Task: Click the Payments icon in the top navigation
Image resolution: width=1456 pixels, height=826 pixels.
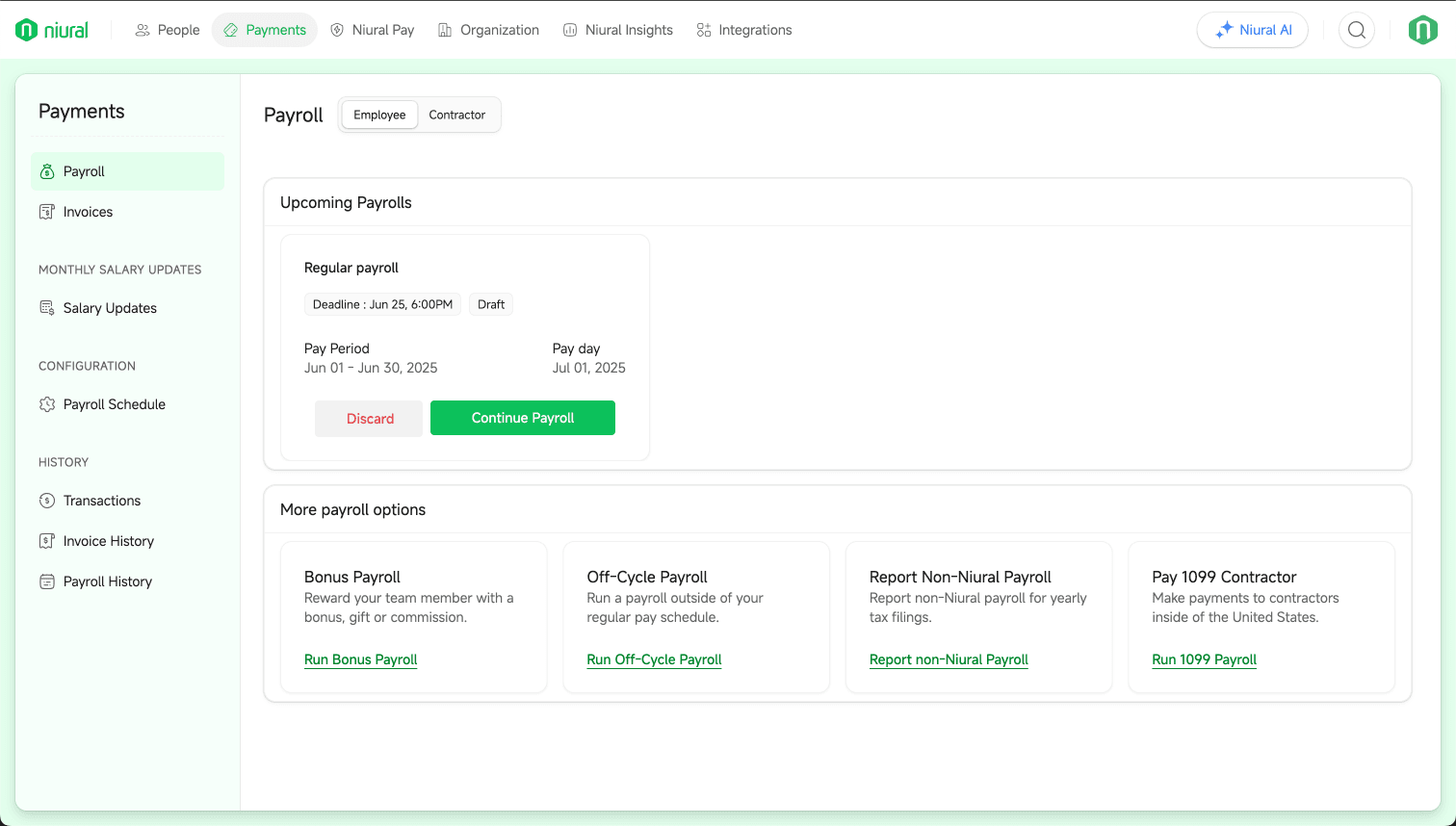Action: click(230, 30)
